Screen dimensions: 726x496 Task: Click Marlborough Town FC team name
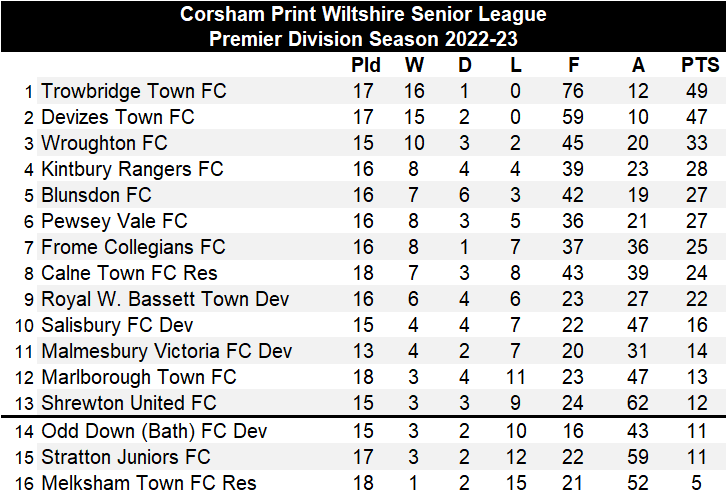click(x=138, y=377)
